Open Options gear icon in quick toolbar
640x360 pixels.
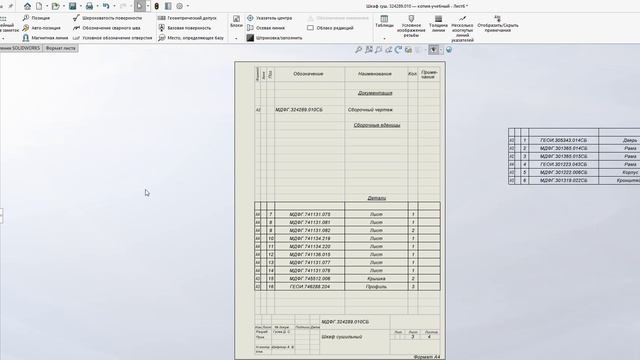point(180,6)
